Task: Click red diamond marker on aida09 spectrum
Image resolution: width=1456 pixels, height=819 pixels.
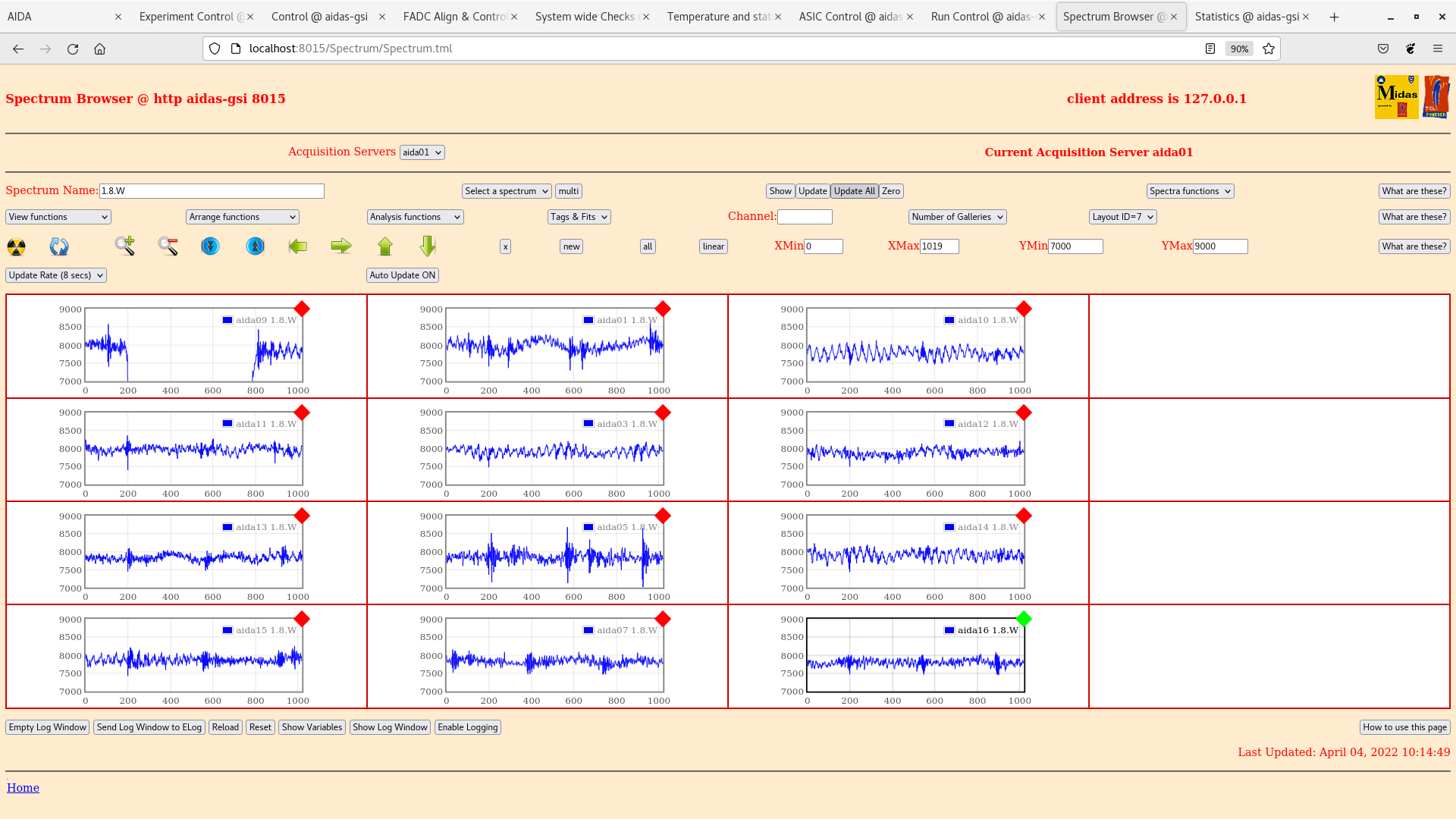Action: coord(302,309)
